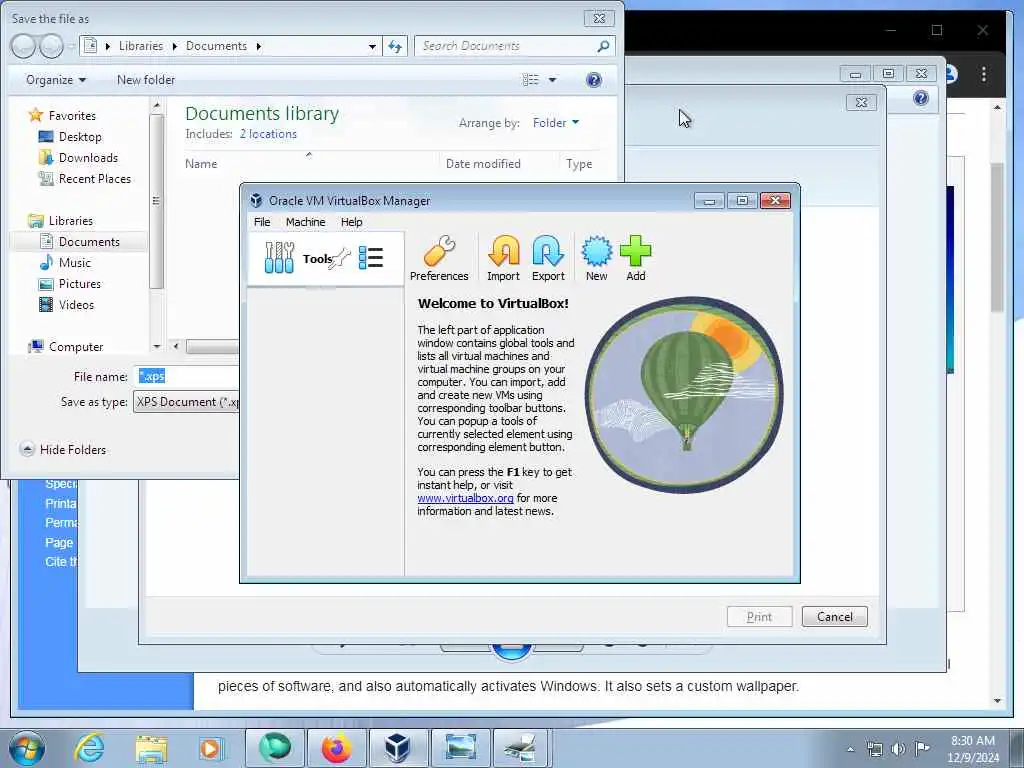
Task: Open the Tools list menu icon
Action: pyautogui.click(x=371, y=258)
